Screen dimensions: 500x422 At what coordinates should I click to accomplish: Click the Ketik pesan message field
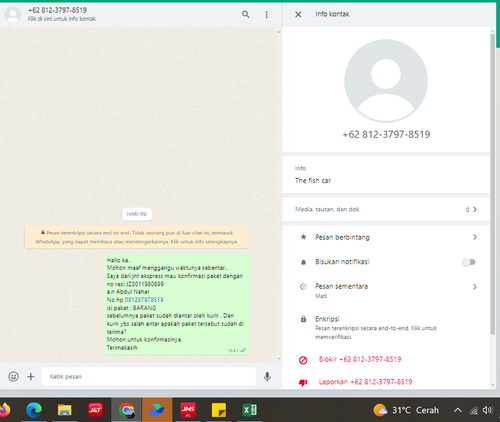149,376
